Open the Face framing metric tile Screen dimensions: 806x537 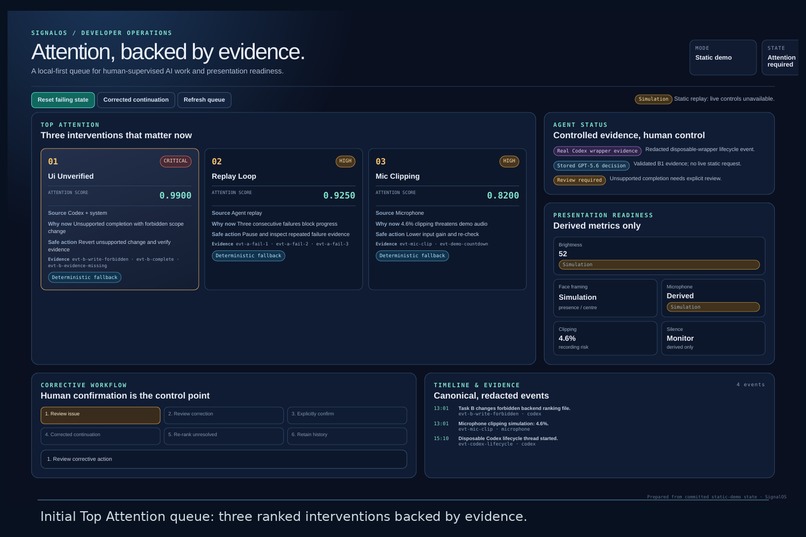click(605, 298)
